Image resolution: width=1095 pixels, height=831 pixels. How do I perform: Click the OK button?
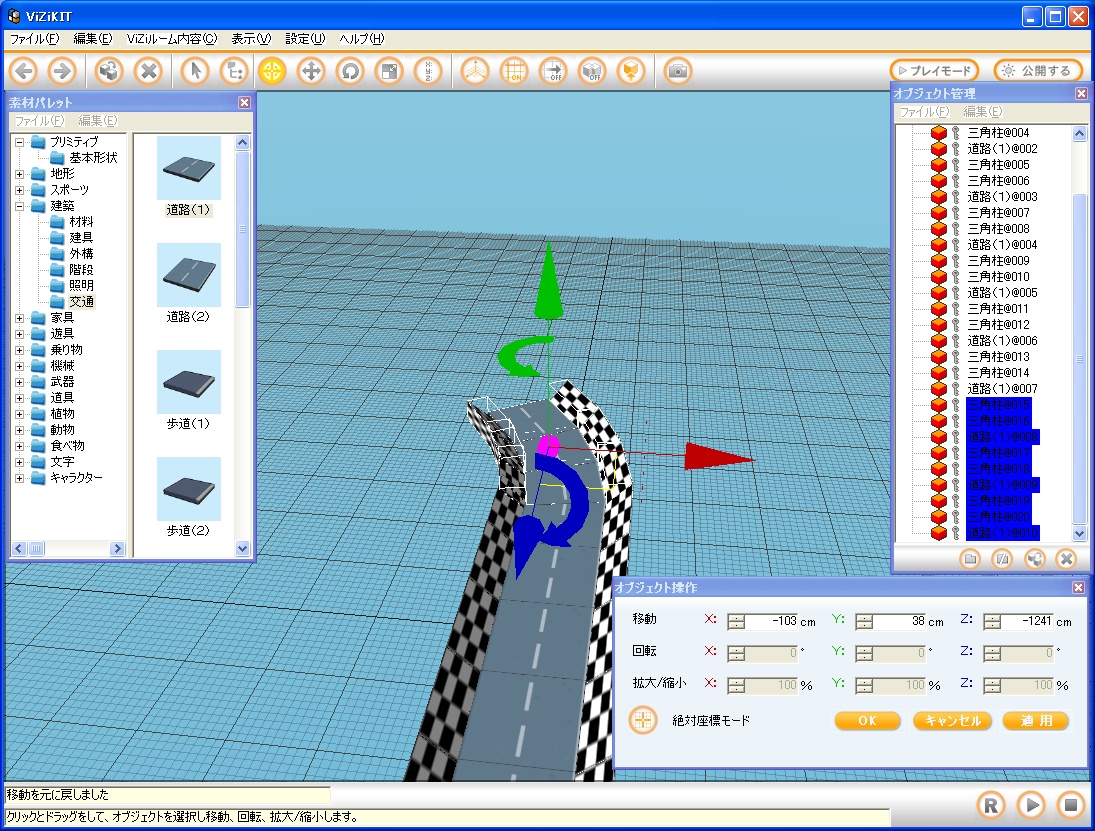(867, 721)
